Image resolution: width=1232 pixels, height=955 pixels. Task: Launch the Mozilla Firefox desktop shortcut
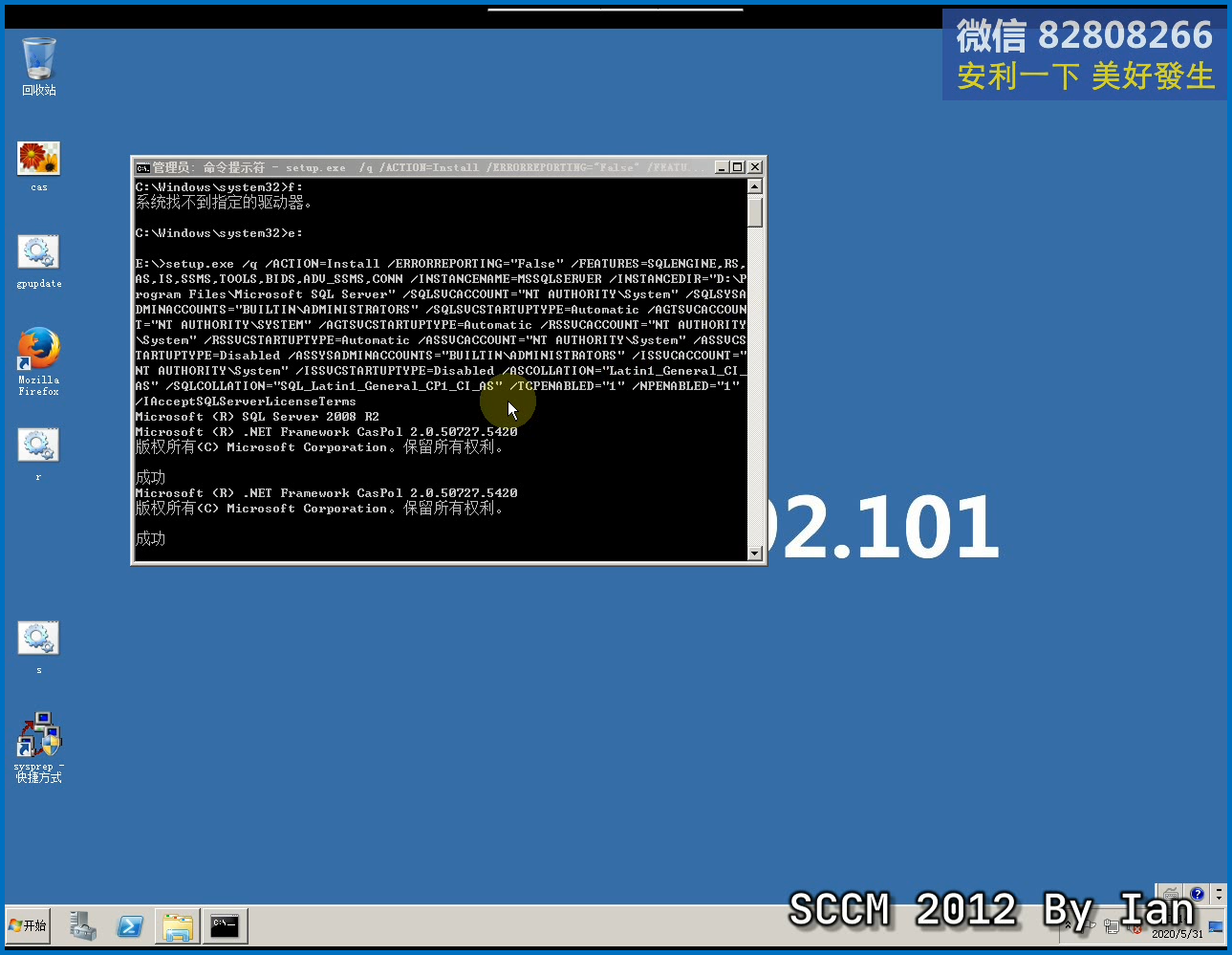38,361
